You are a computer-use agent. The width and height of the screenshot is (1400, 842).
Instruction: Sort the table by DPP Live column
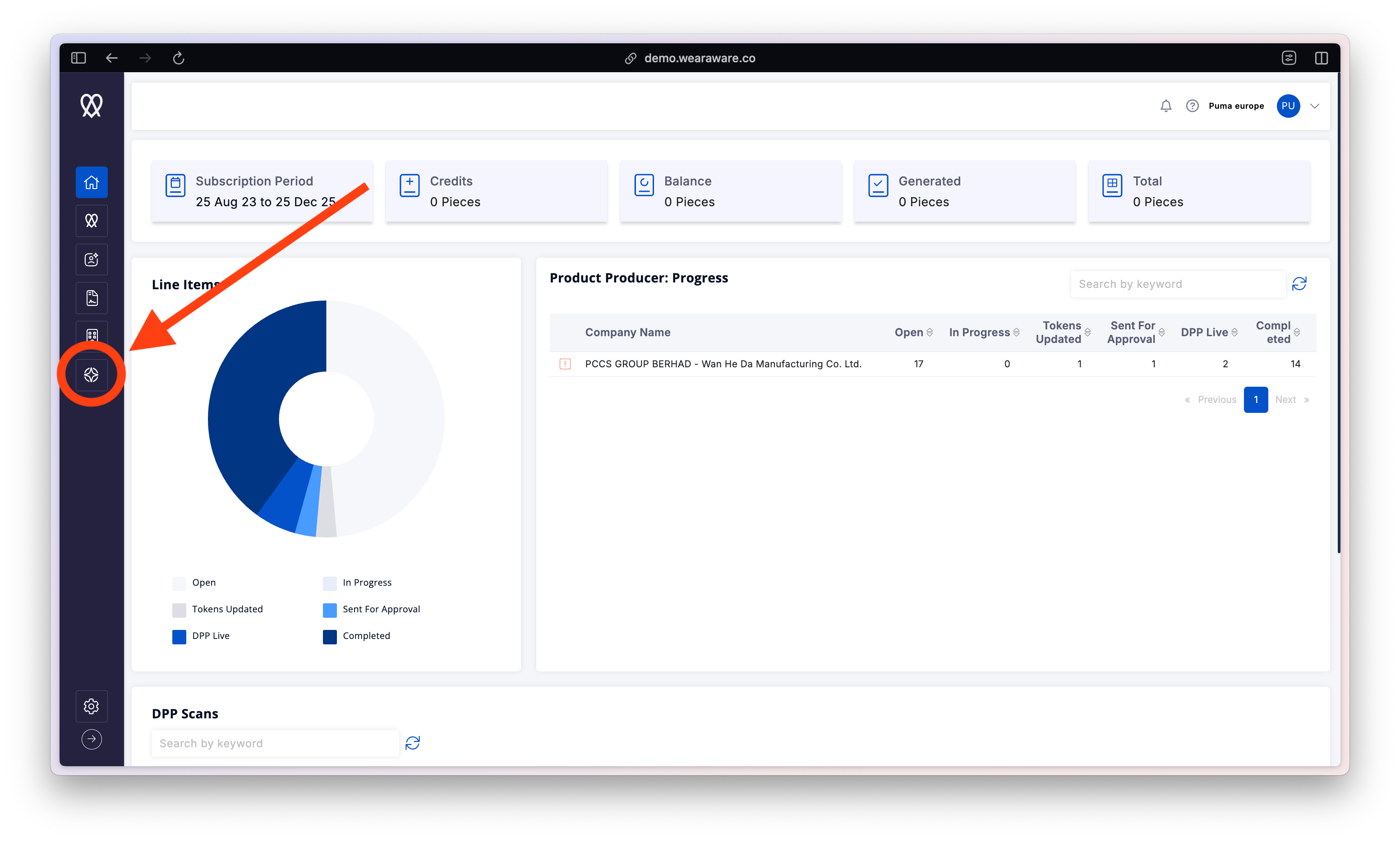(x=1234, y=333)
